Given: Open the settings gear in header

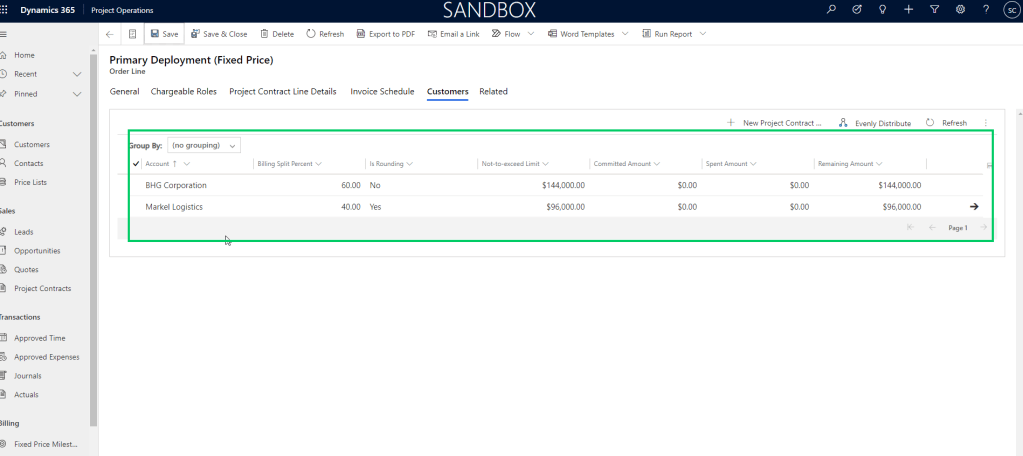Looking at the screenshot, I should coord(960,10).
